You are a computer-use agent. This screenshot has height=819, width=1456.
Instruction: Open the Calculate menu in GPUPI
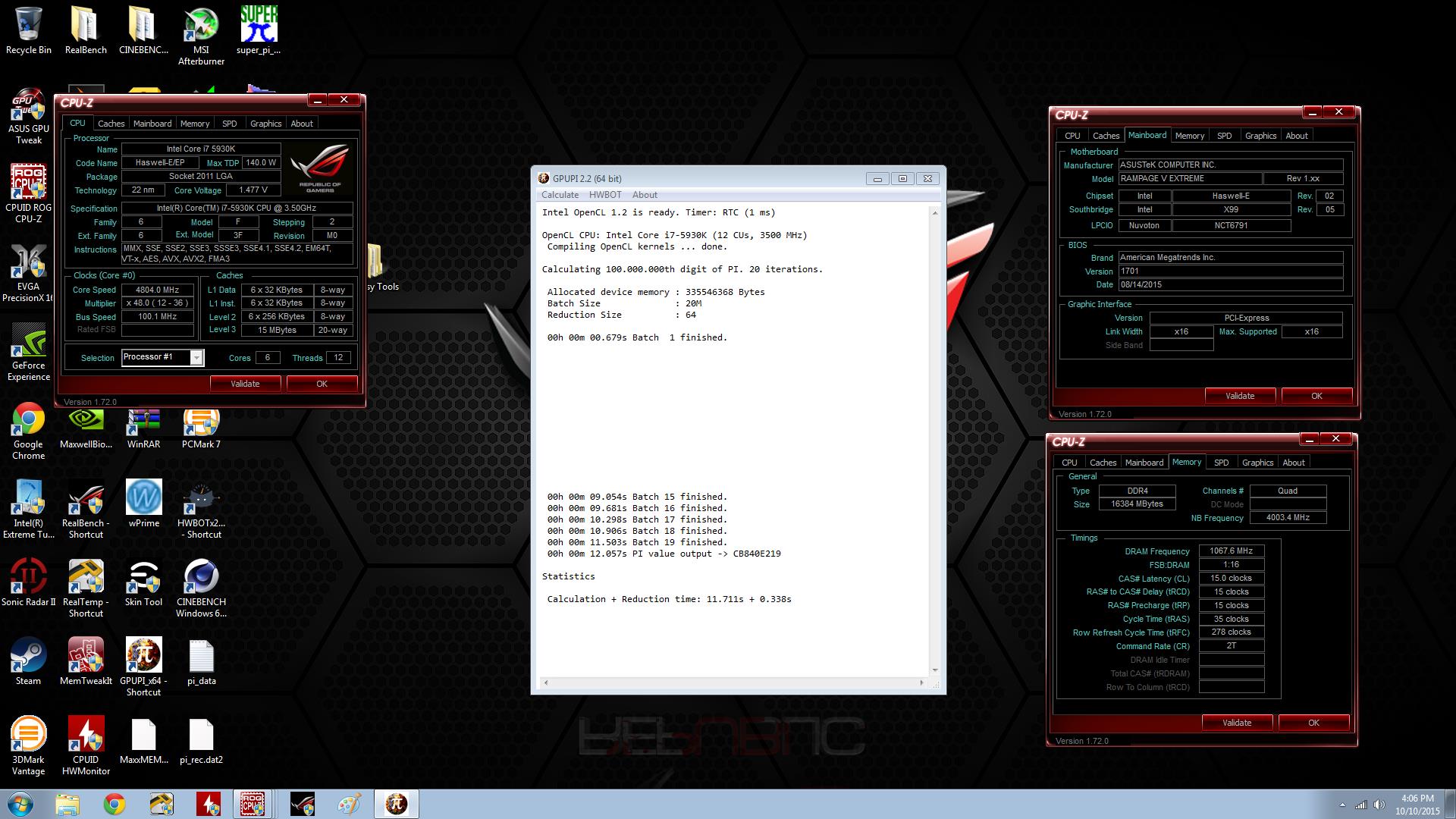click(x=560, y=195)
